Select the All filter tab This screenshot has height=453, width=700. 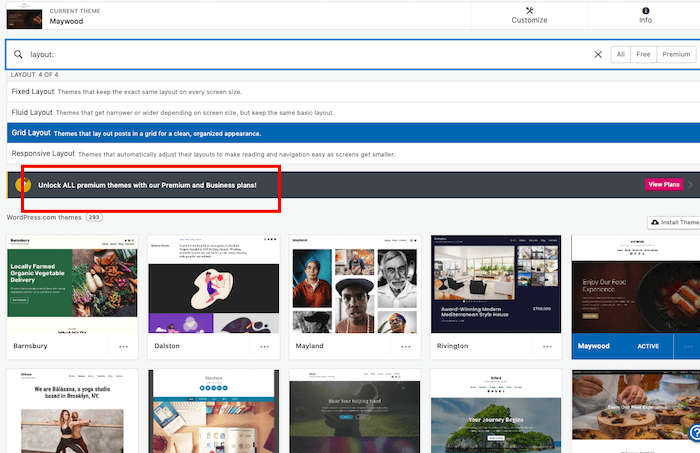point(621,54)
